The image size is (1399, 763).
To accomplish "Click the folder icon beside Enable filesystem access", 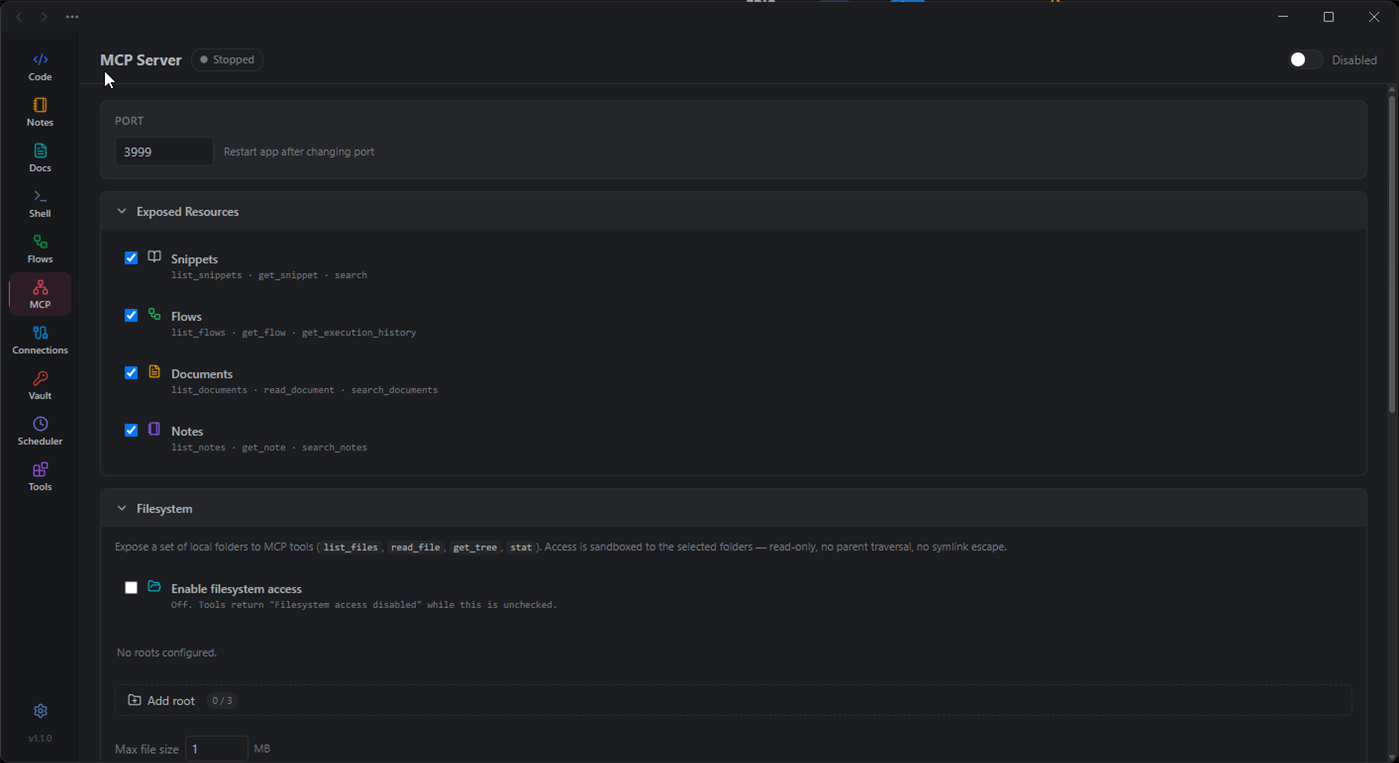I will tap(155, 587).
